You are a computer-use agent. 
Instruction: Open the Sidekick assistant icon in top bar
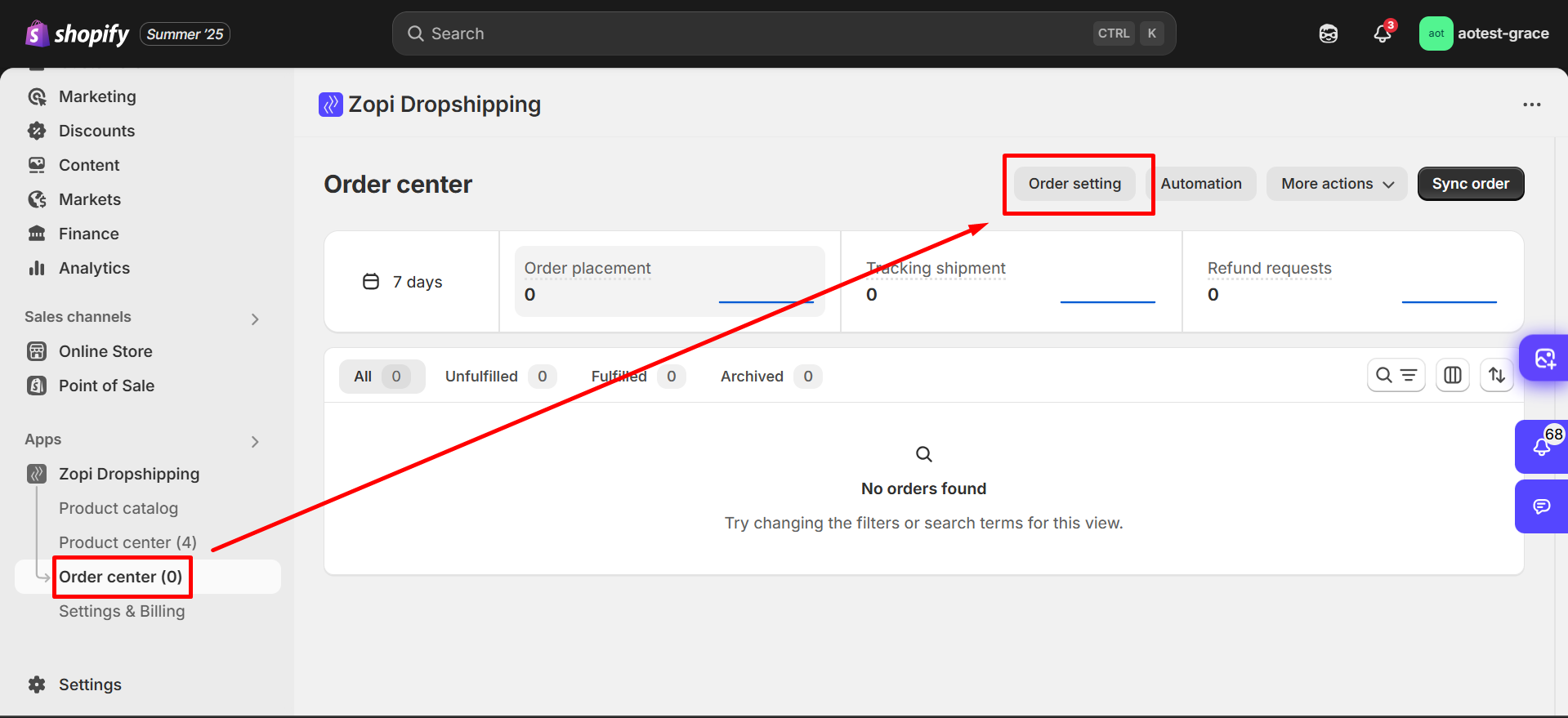1329,33
